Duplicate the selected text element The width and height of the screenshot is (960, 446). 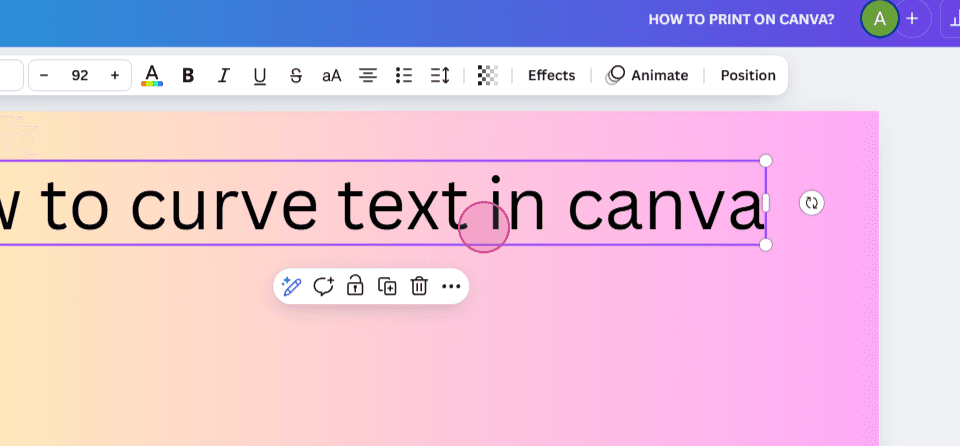click(387, 286)
